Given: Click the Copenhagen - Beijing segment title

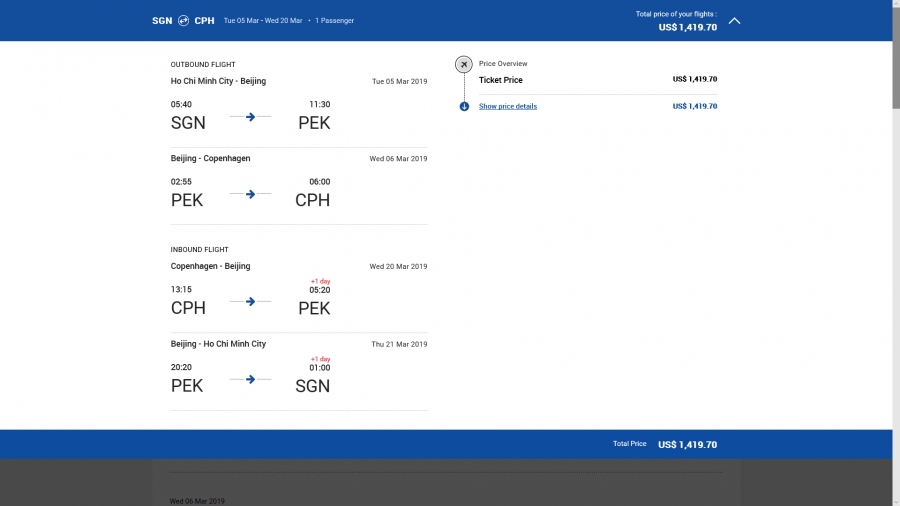Looking at the screenshot, I should pyautogui.click(x=210, y=266).
